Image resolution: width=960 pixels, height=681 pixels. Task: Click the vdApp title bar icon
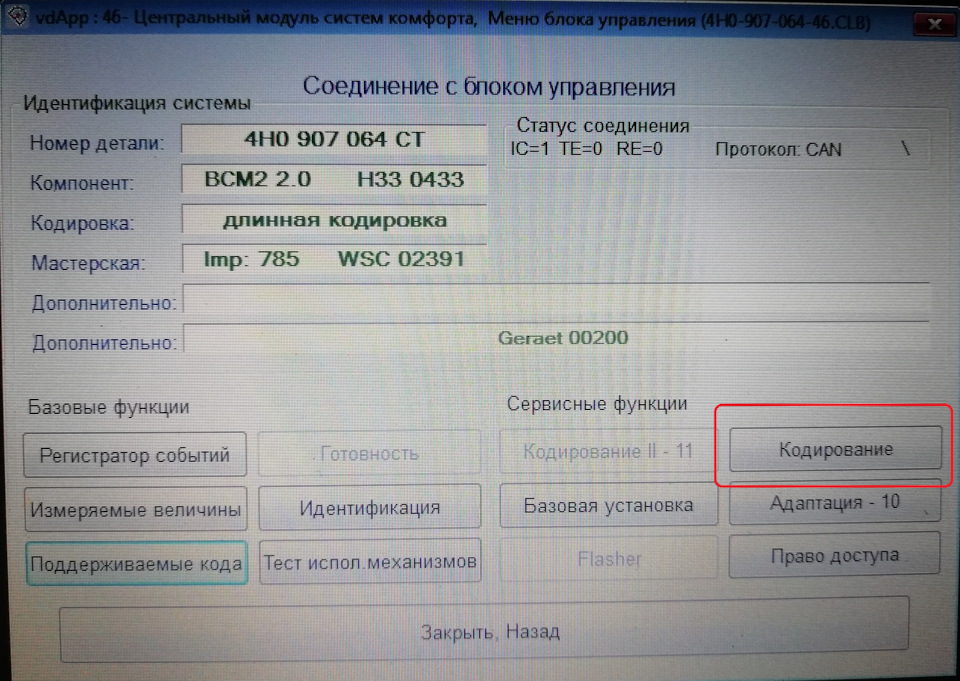[17, 17]
